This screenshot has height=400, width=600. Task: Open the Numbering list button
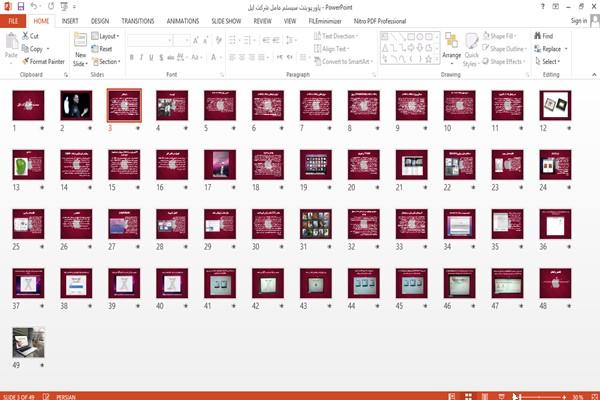pyautogui.click(x=248, y=40)
